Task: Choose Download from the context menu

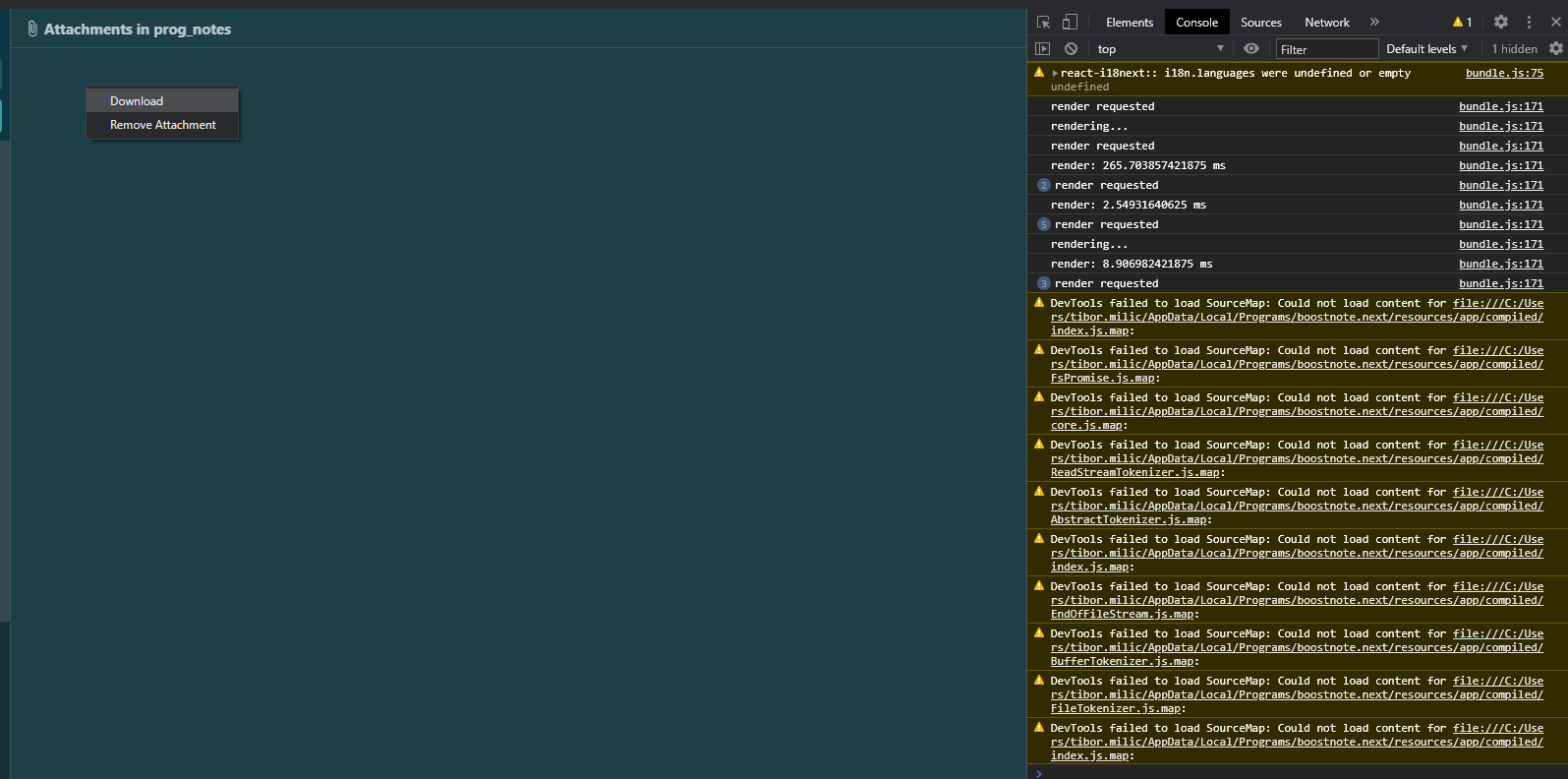Action: 162,101
